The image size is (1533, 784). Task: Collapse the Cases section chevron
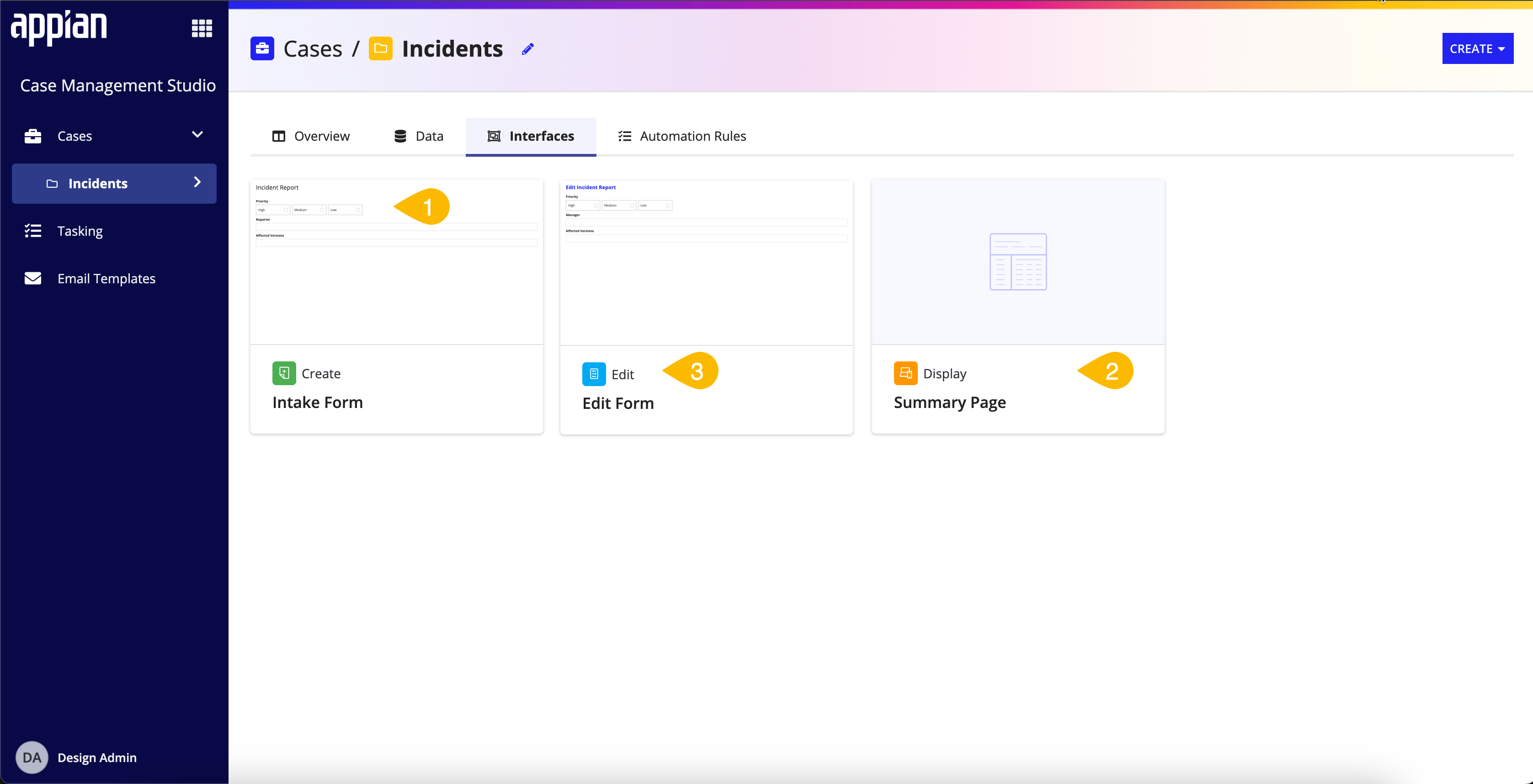click(x=197, y=134)
